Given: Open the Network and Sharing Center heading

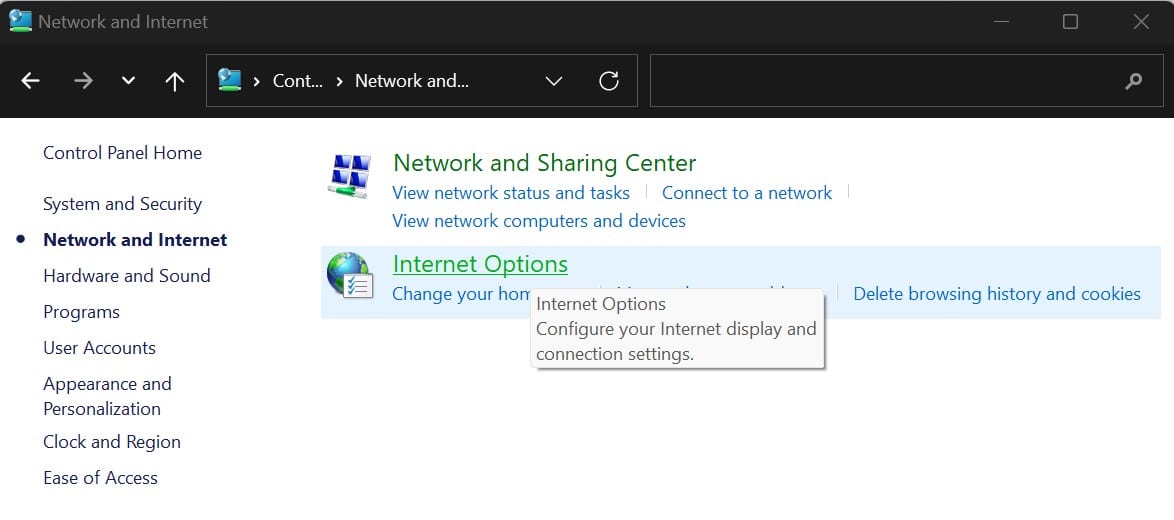Looking at the screenshot, I should [544, 162].
